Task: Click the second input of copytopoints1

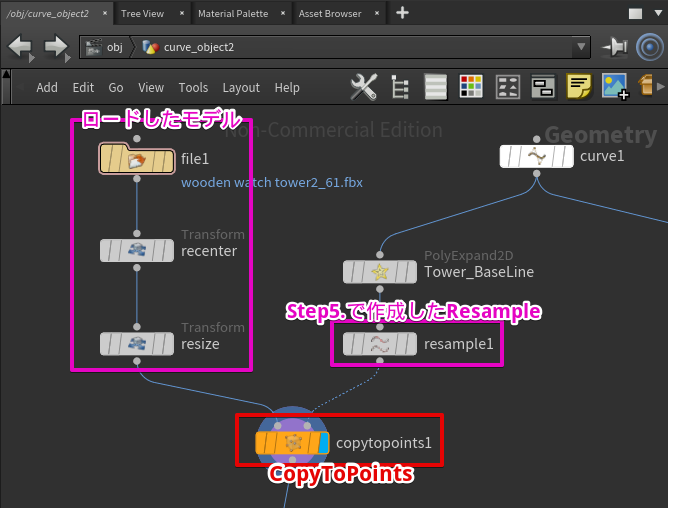Action: tap(307, 426)
